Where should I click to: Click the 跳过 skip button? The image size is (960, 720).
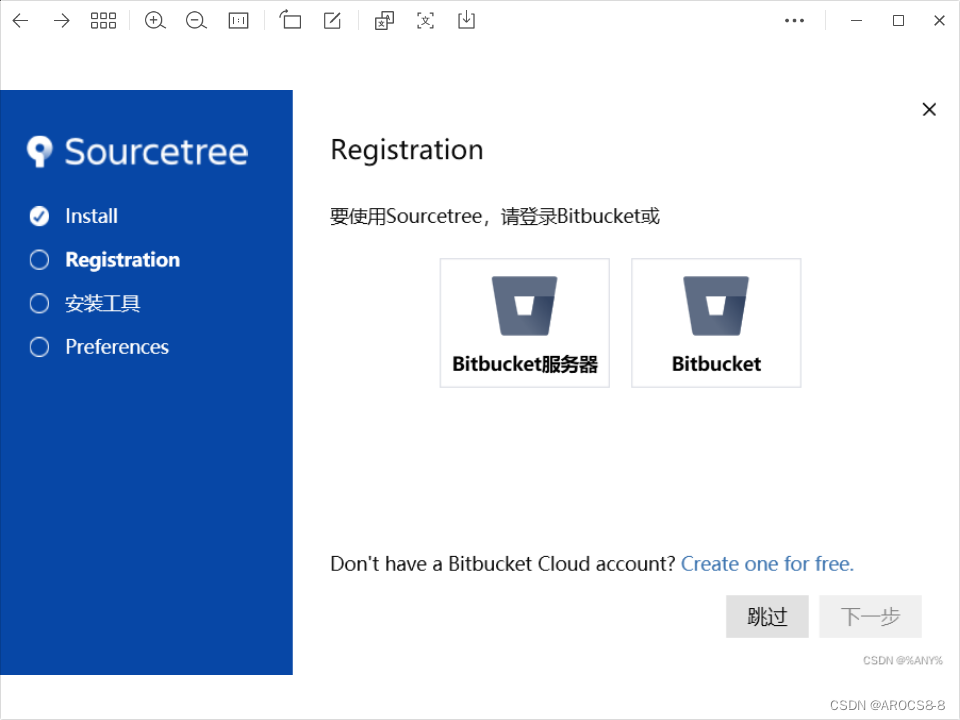click(766, 616)
